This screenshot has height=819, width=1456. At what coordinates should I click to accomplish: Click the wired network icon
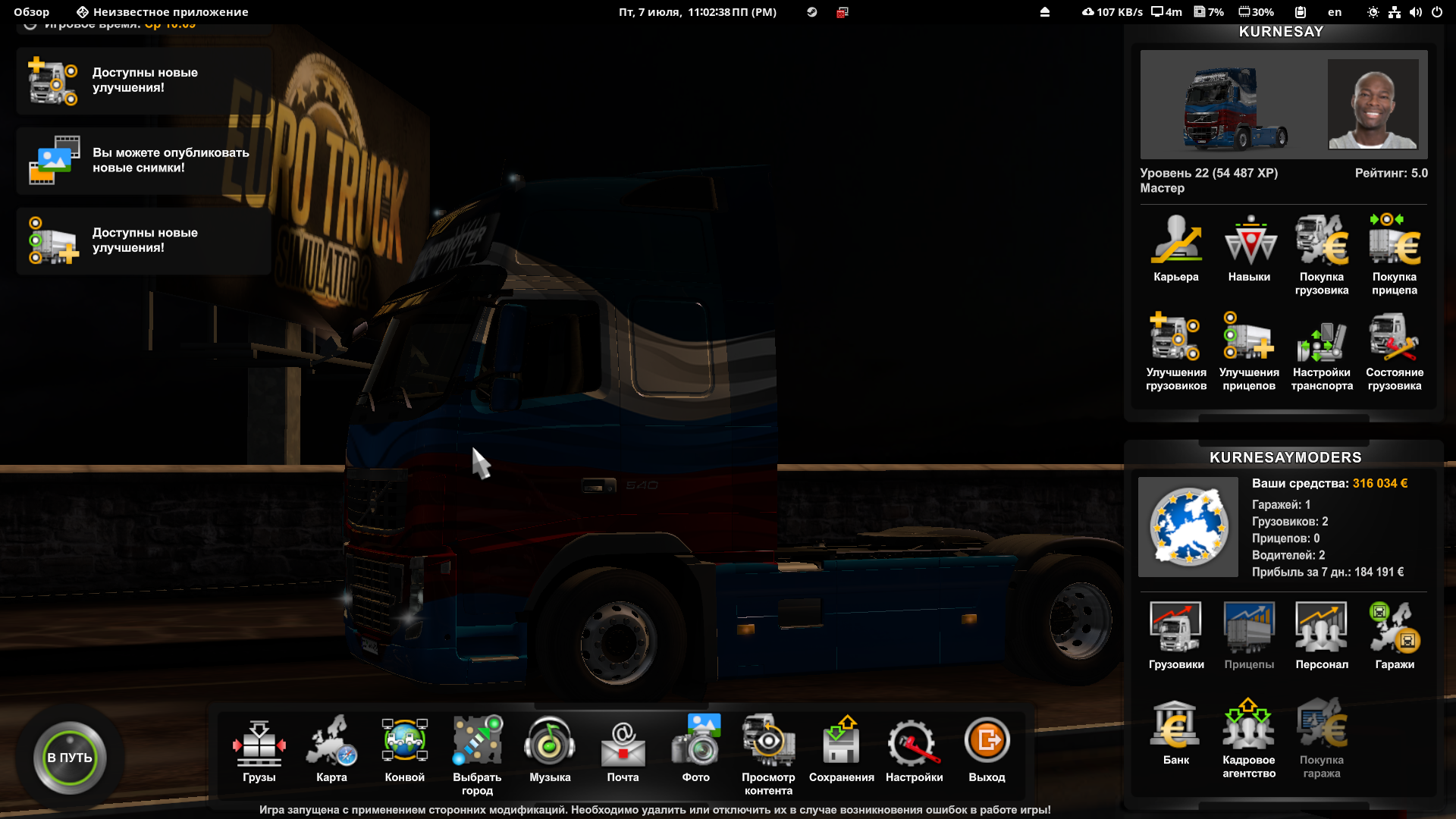1394,12
